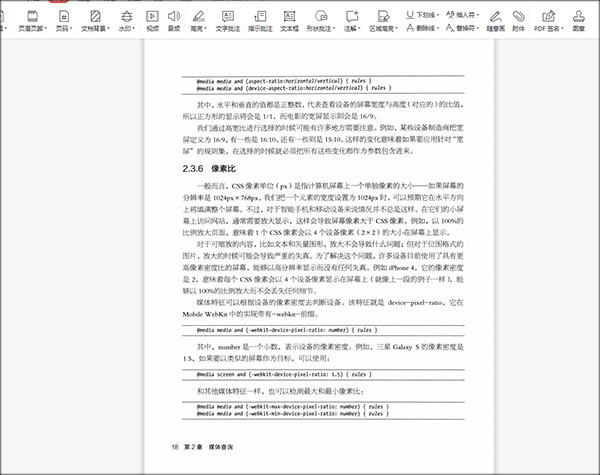Click the 区域高亮 area highlight icon

pos(383,16)
